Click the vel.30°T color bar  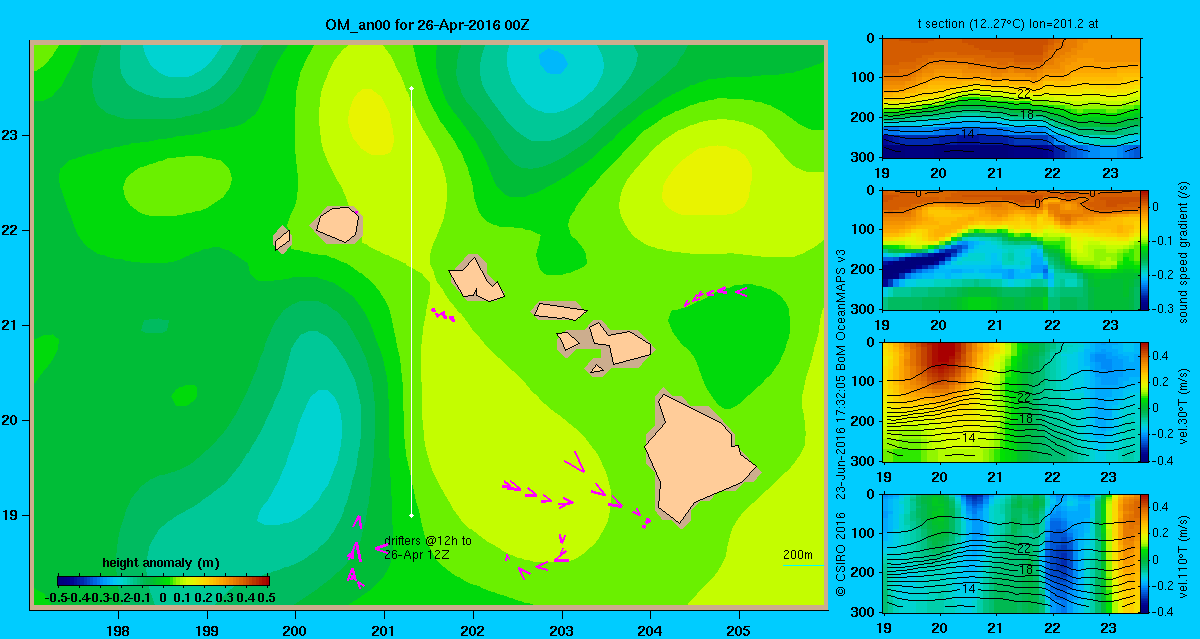(1146, 401)
